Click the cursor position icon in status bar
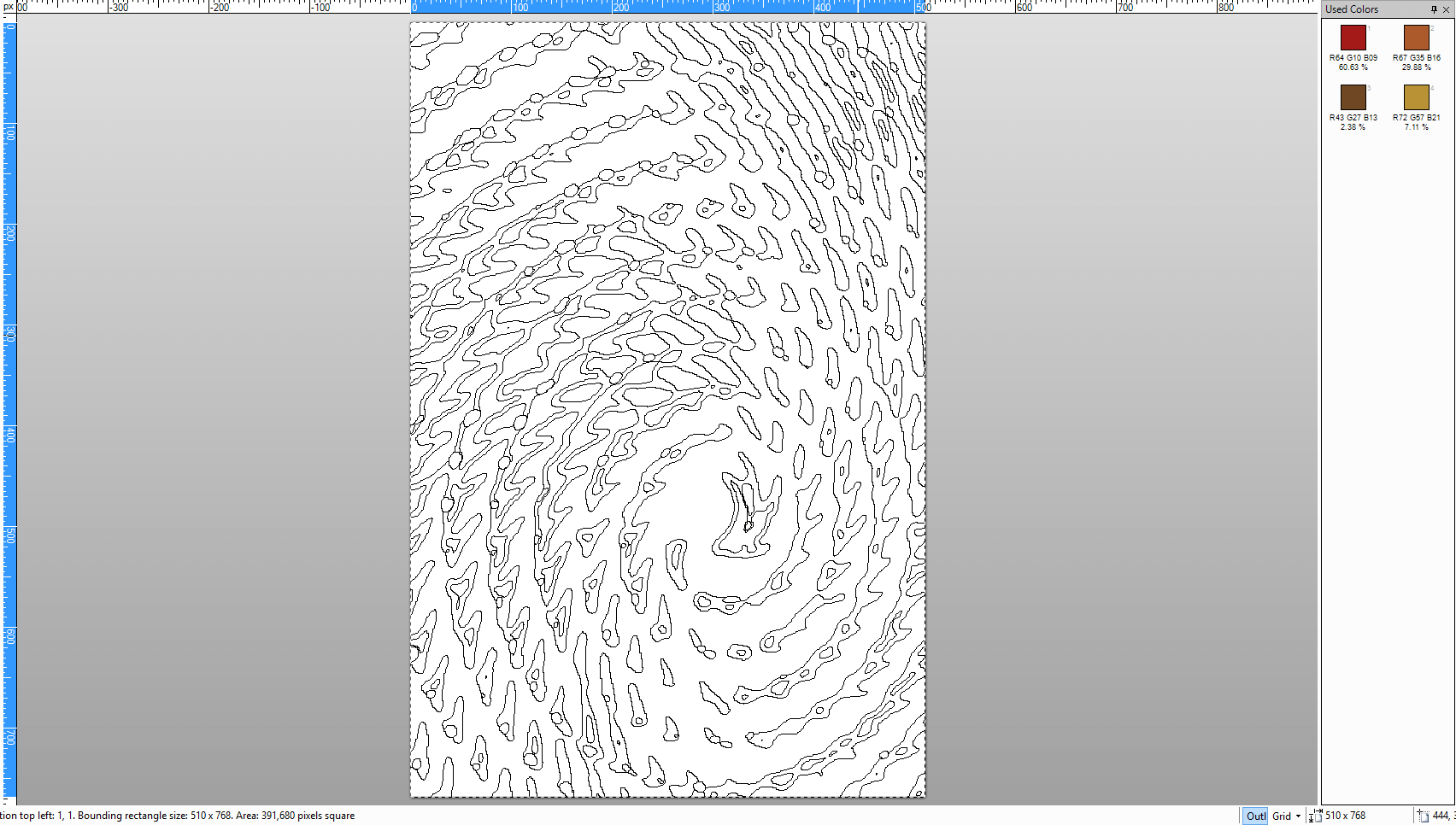 point(1423,816)
